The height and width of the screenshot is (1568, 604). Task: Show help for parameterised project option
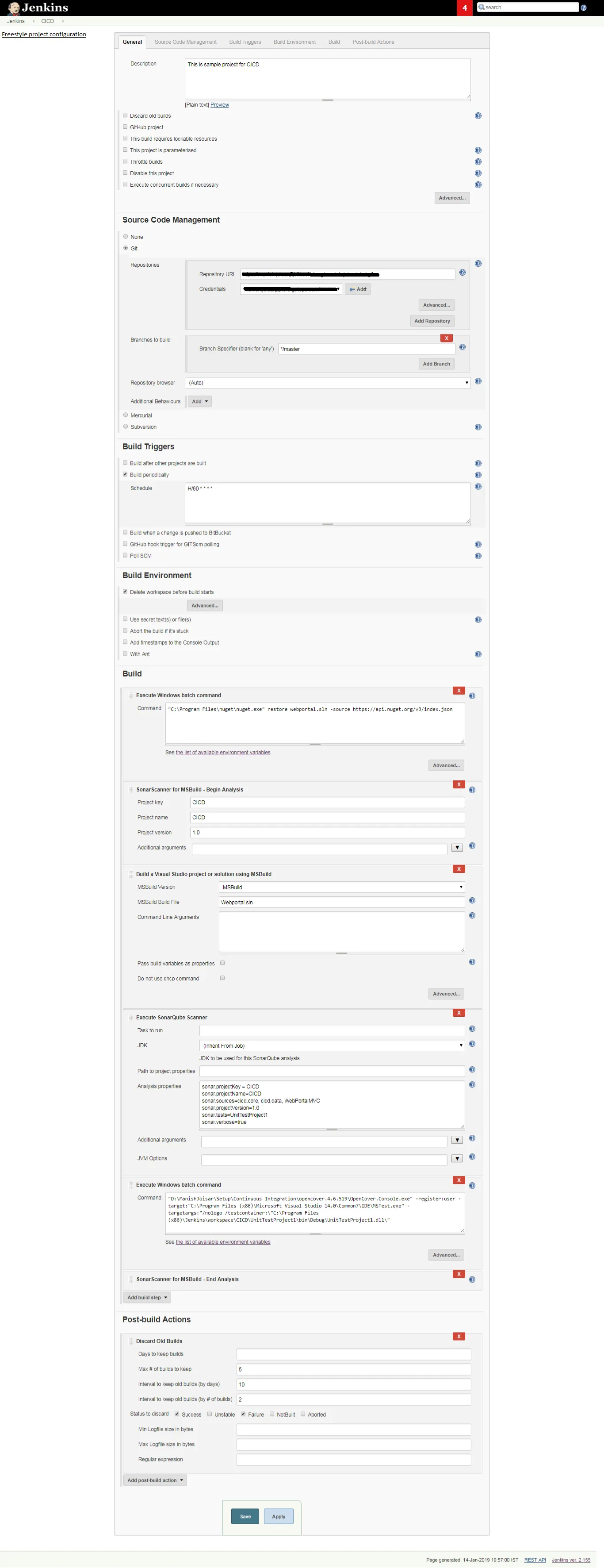click(478, 150)
